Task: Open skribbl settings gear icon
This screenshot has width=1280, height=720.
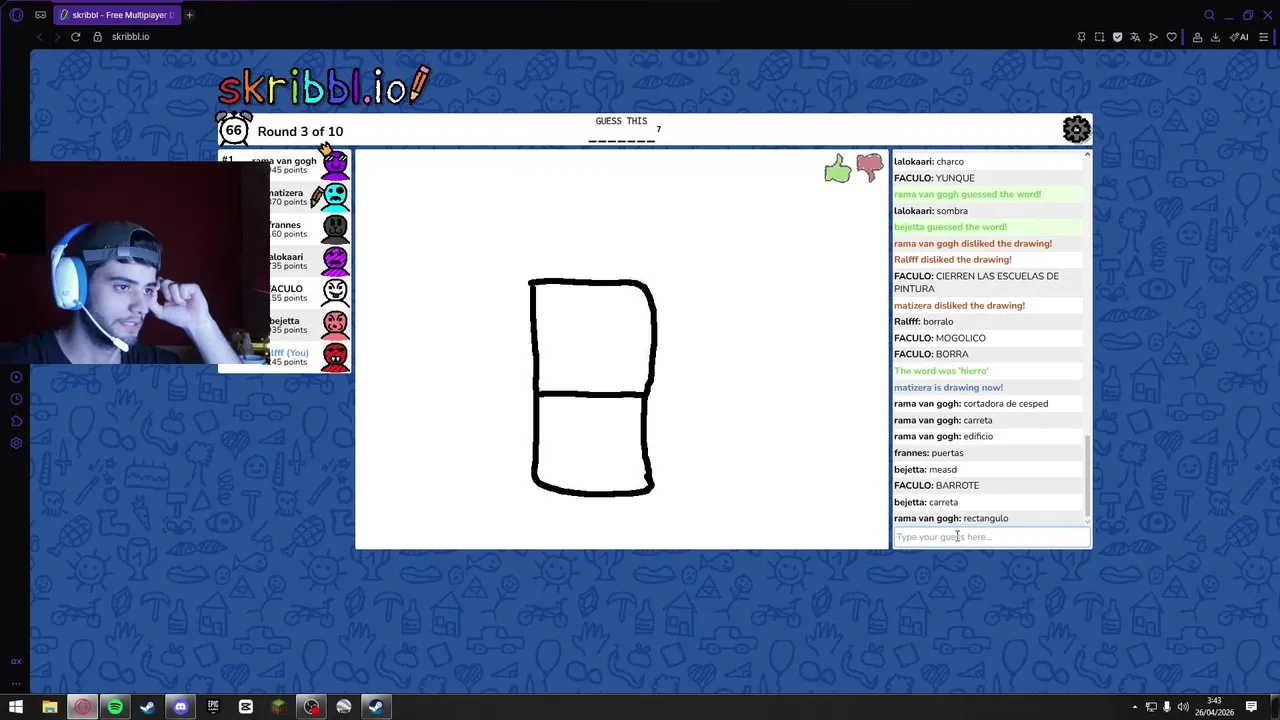Action: tap(1076, 129)
